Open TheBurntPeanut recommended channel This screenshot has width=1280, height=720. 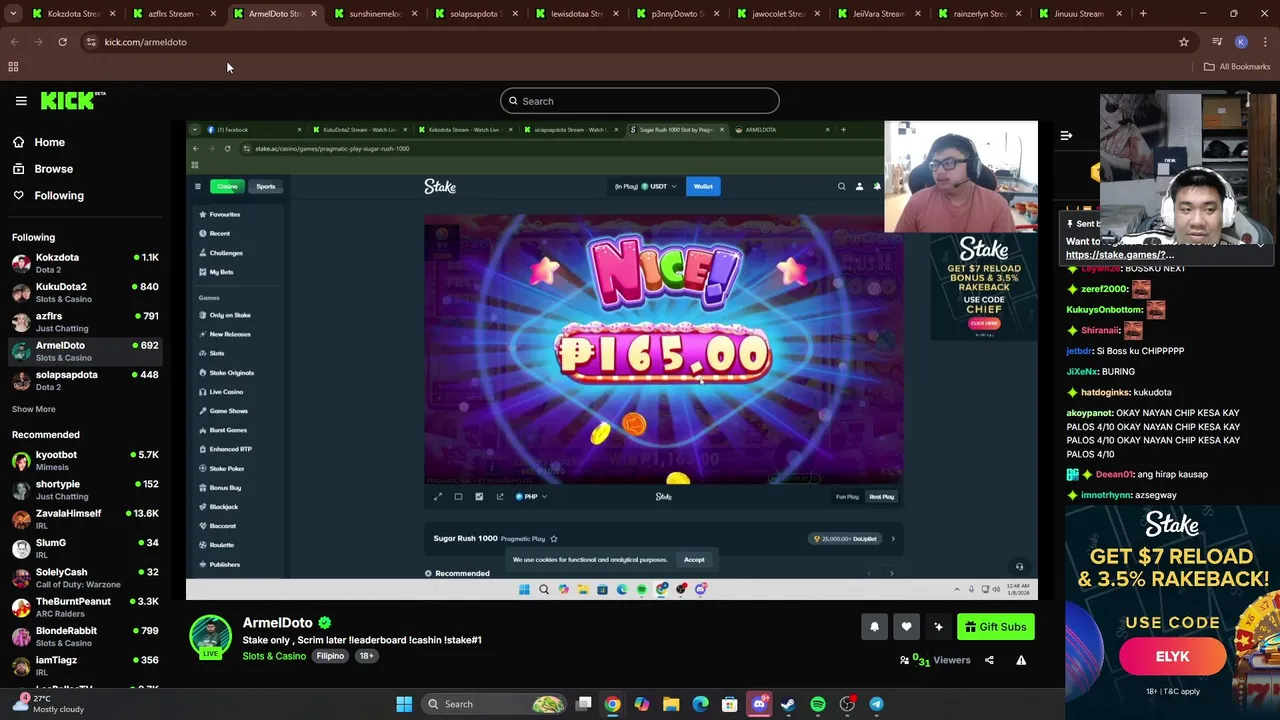click(x=85, y=607)
